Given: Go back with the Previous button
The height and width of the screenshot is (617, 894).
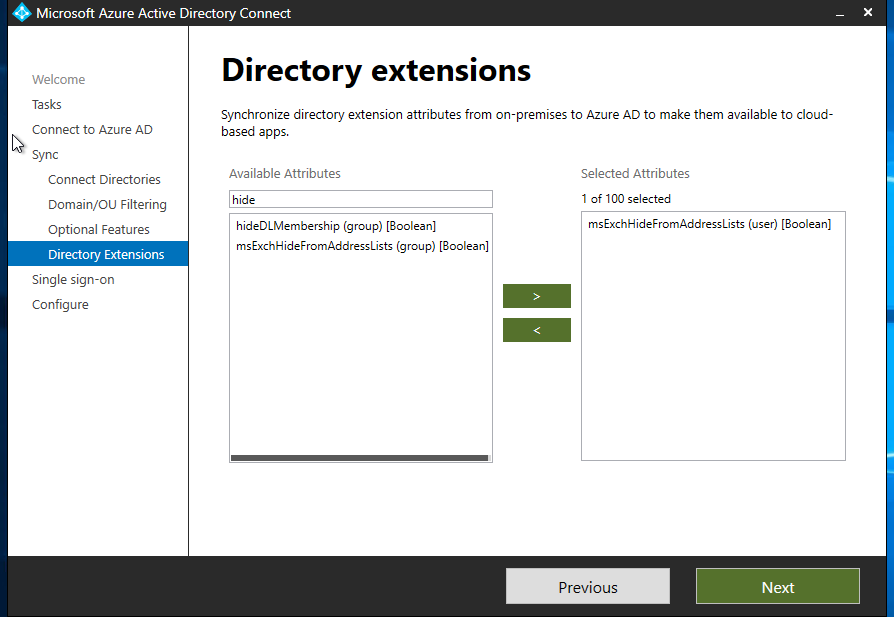Looking at the screenshot, I should click(x=588, y=586).
